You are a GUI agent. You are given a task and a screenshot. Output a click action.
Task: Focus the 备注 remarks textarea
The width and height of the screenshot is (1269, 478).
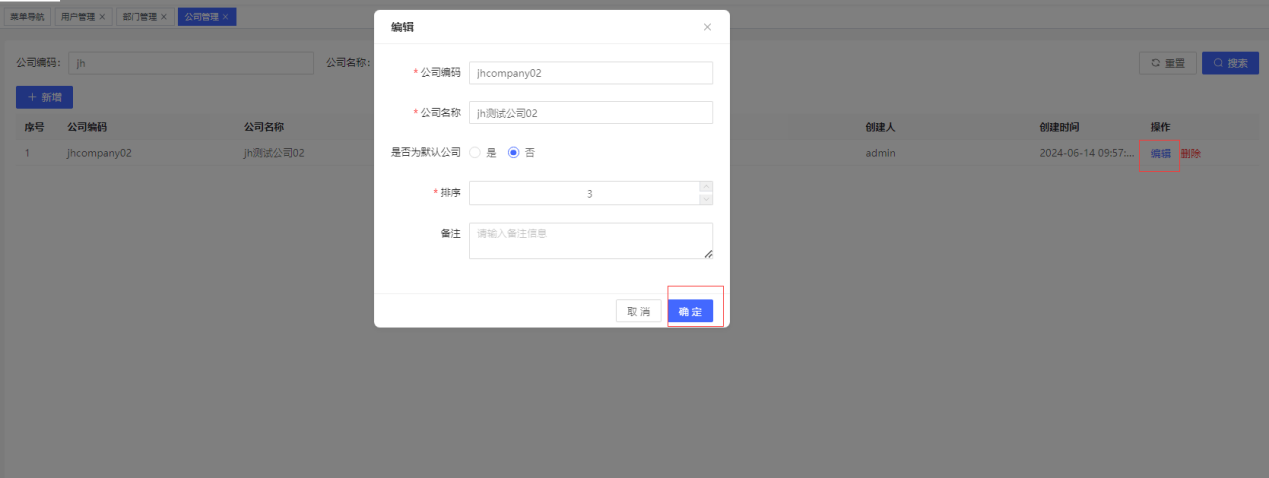pyautogui.click(x=590, y=241)
